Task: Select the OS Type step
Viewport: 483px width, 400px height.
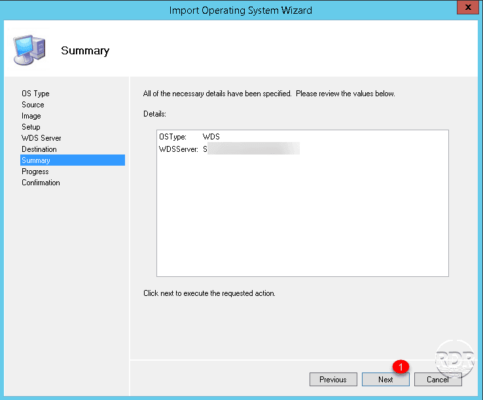Action: (x=35, y=94)
